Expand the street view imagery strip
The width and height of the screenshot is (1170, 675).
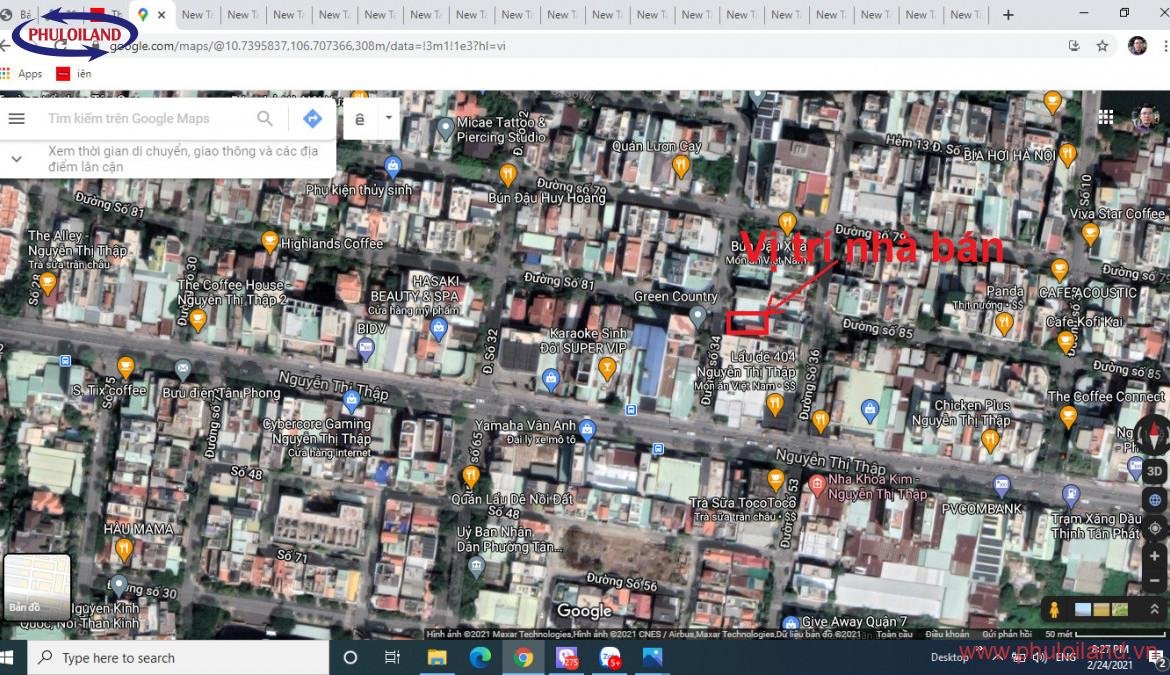[x=1154, y=609]
